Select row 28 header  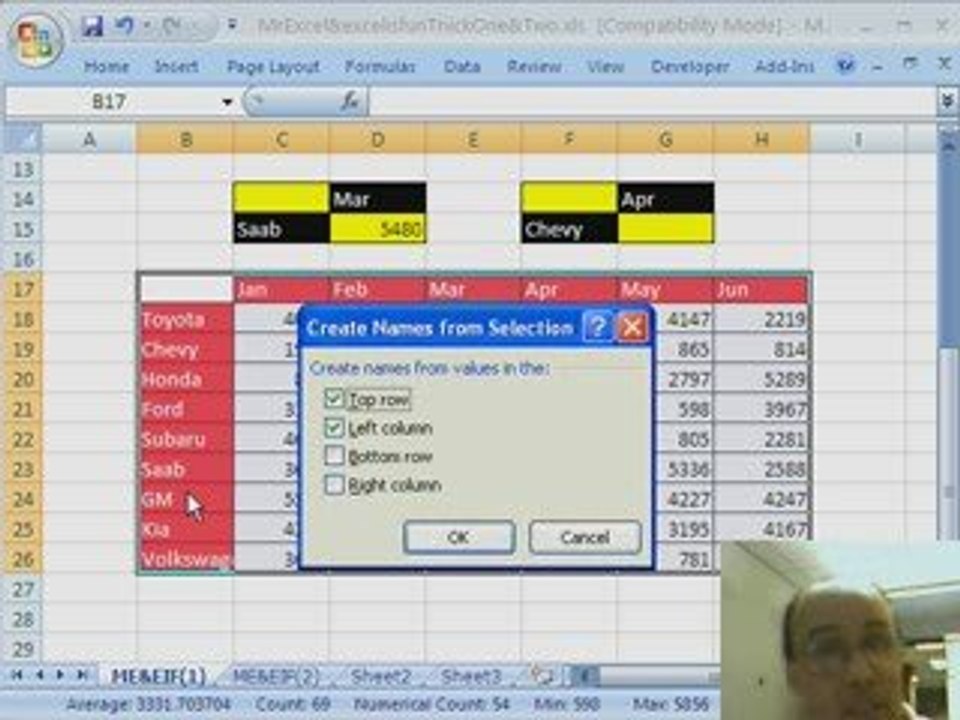click(23, 620)
